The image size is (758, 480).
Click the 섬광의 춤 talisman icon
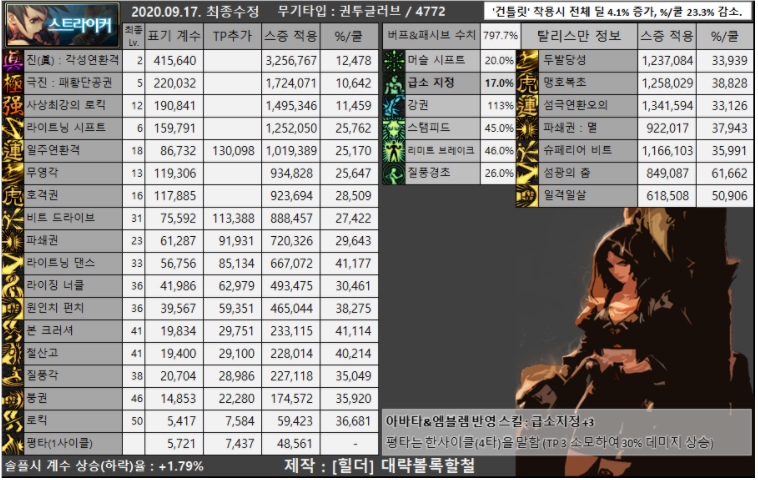click(527, 173)
